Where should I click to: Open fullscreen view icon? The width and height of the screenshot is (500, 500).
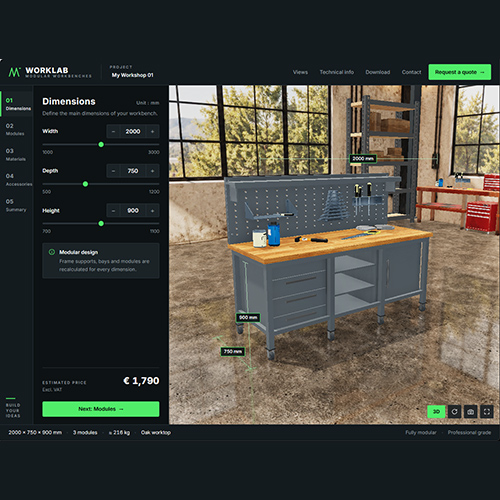coord(487,412)
